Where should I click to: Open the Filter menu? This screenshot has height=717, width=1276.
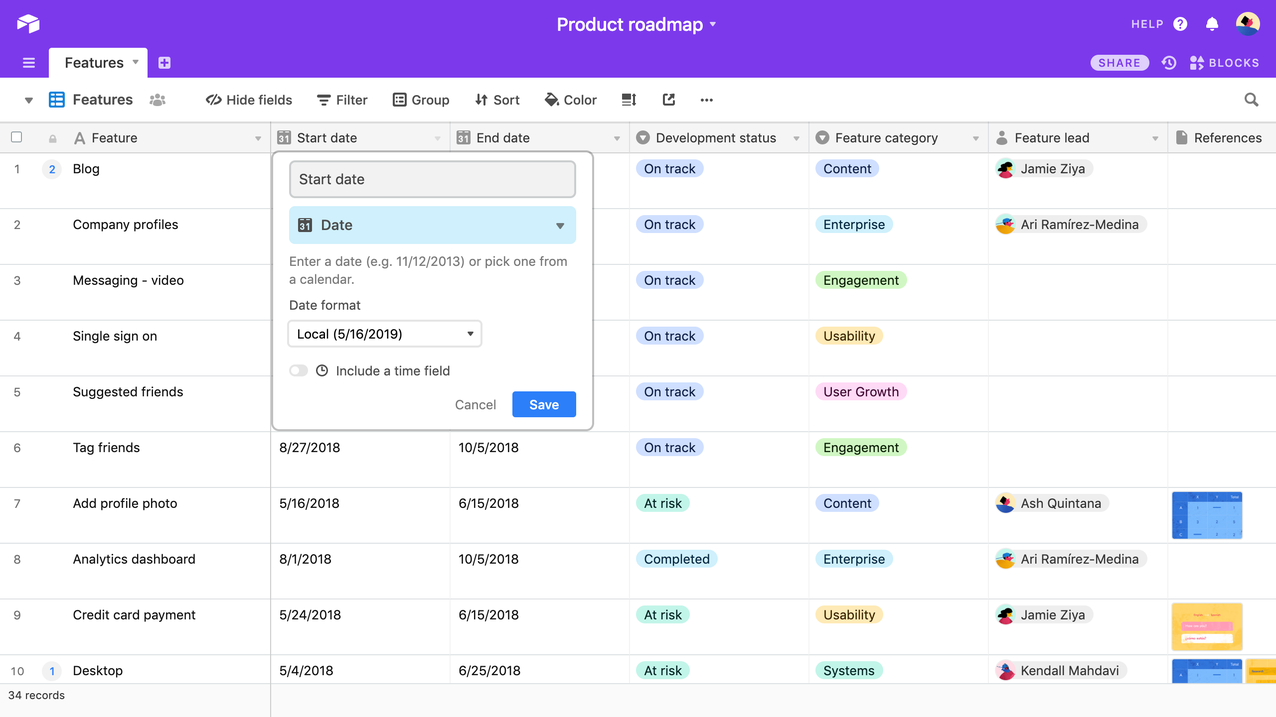point(342,100)
